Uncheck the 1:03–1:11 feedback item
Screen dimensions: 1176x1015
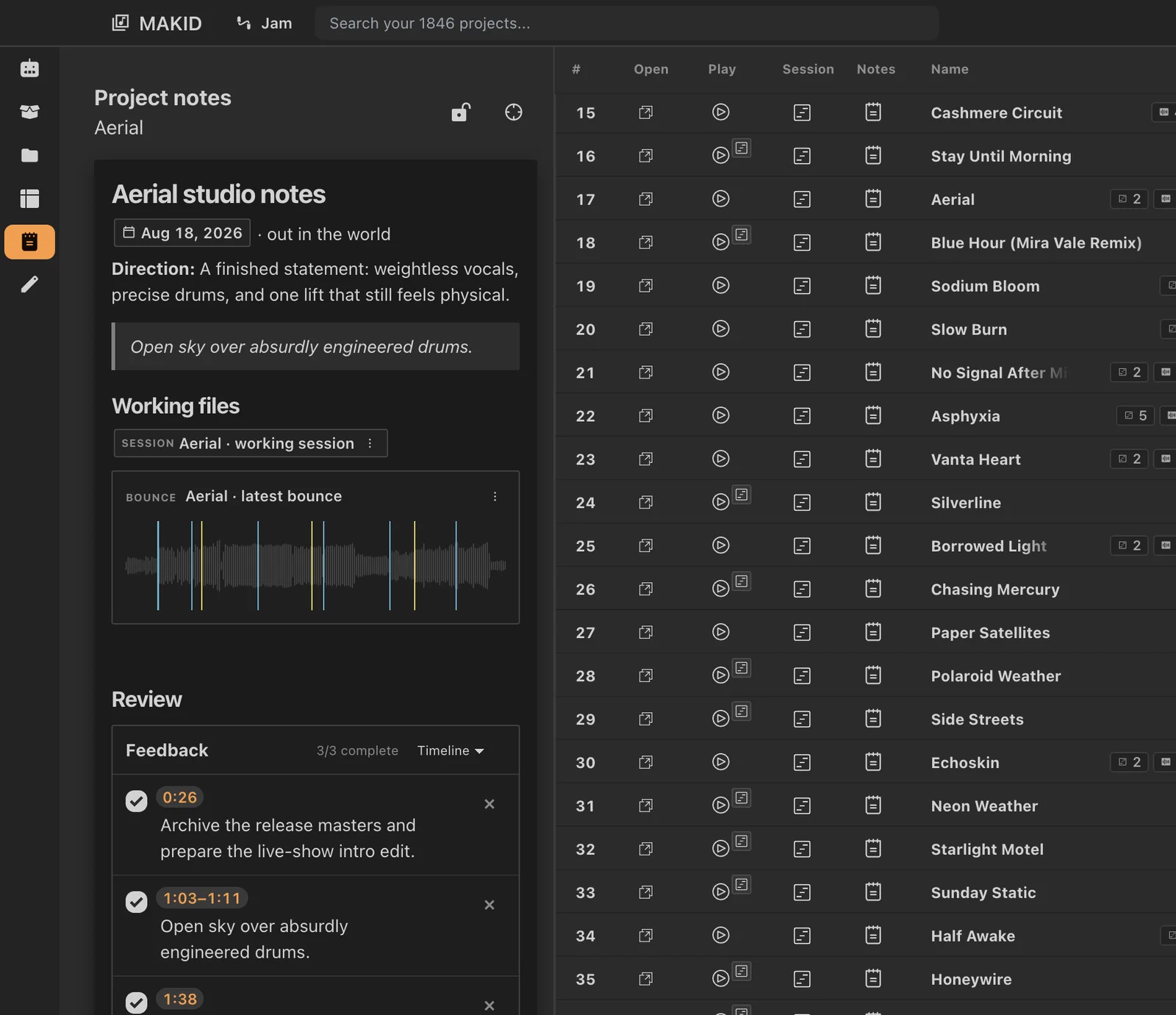point(136,901)
